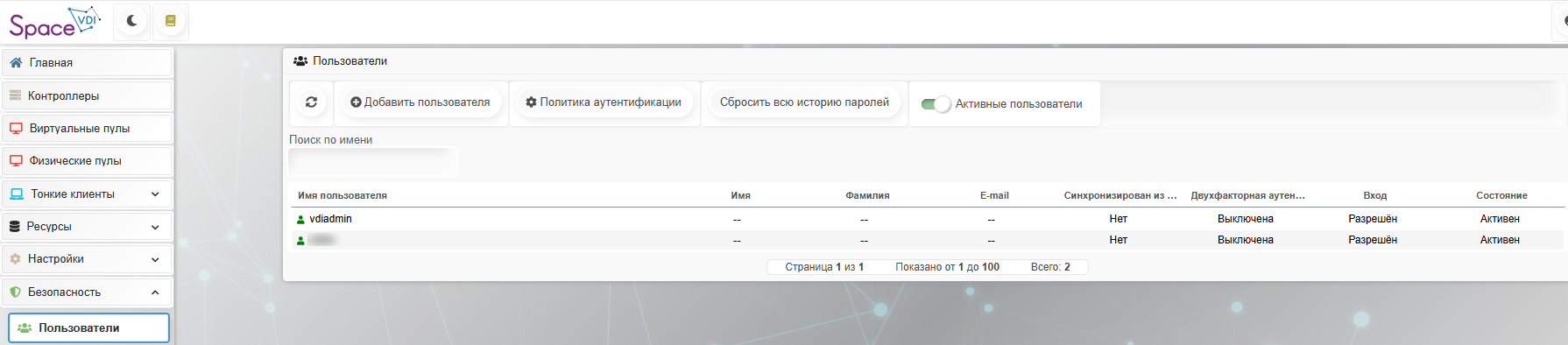Click the refresh users list icon
The height and width of the screenshot is (345, 1568).
pos(311,102)
